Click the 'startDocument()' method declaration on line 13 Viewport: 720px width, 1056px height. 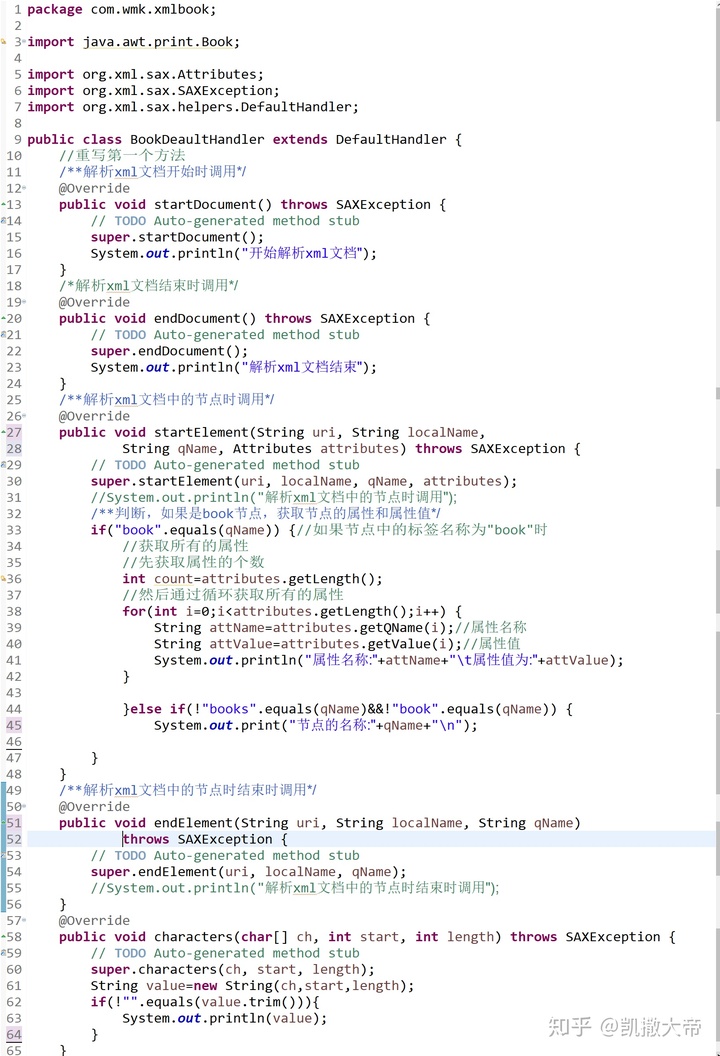click(x=213, y=204)
